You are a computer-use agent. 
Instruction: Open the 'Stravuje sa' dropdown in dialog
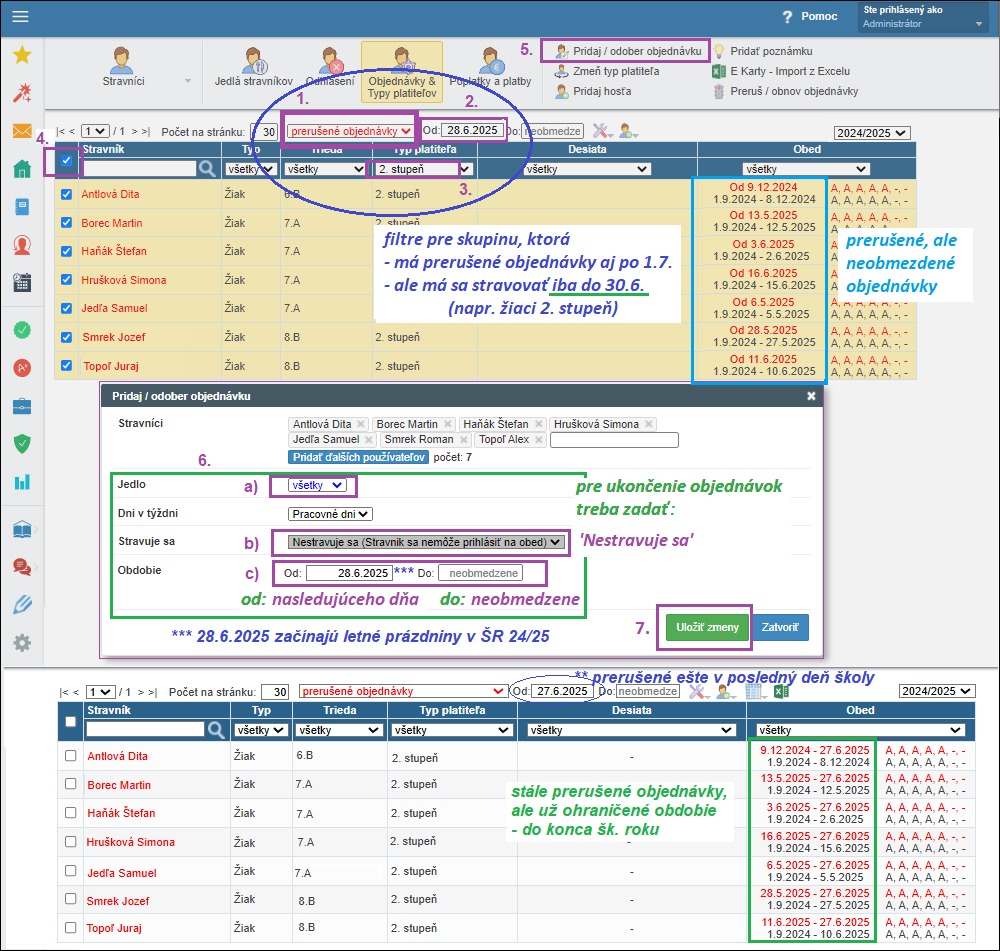tap(427, 543)
